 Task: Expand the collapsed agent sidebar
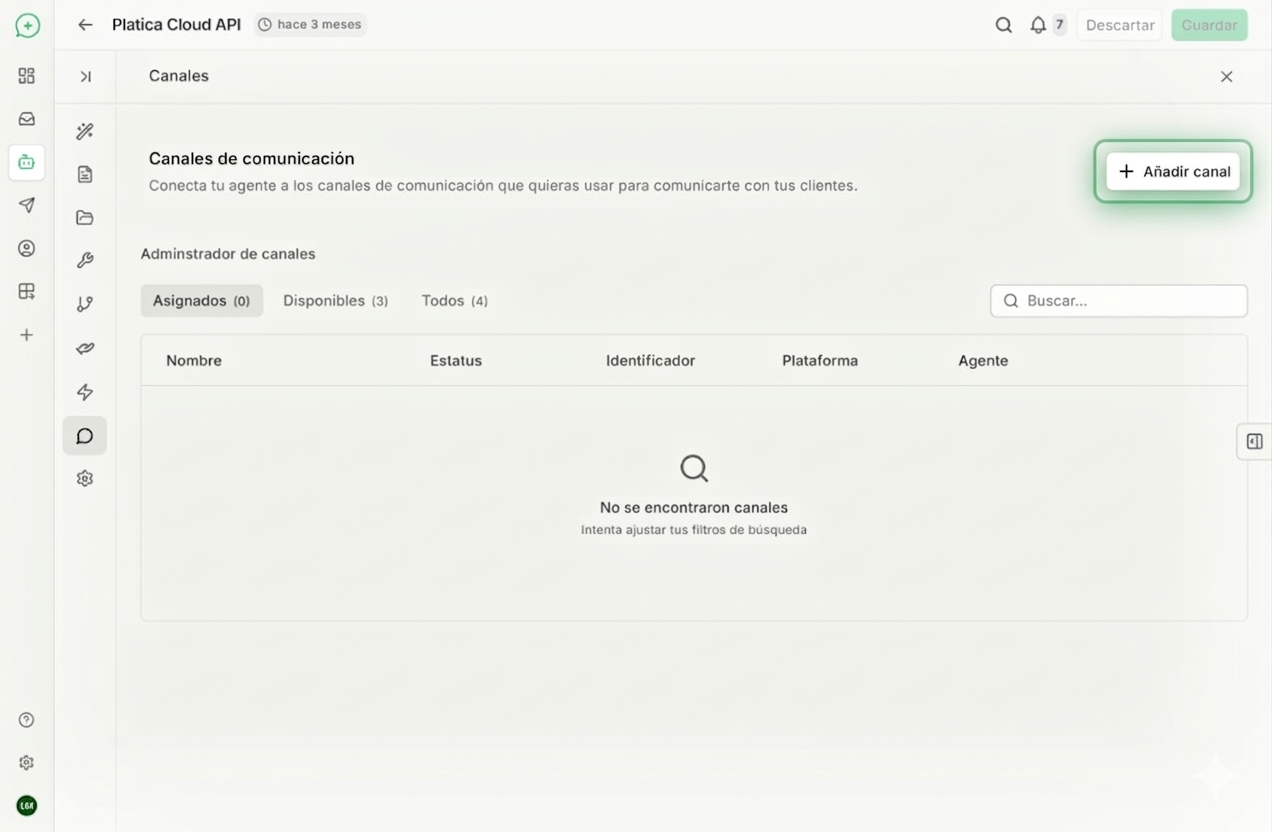(85, 77)
